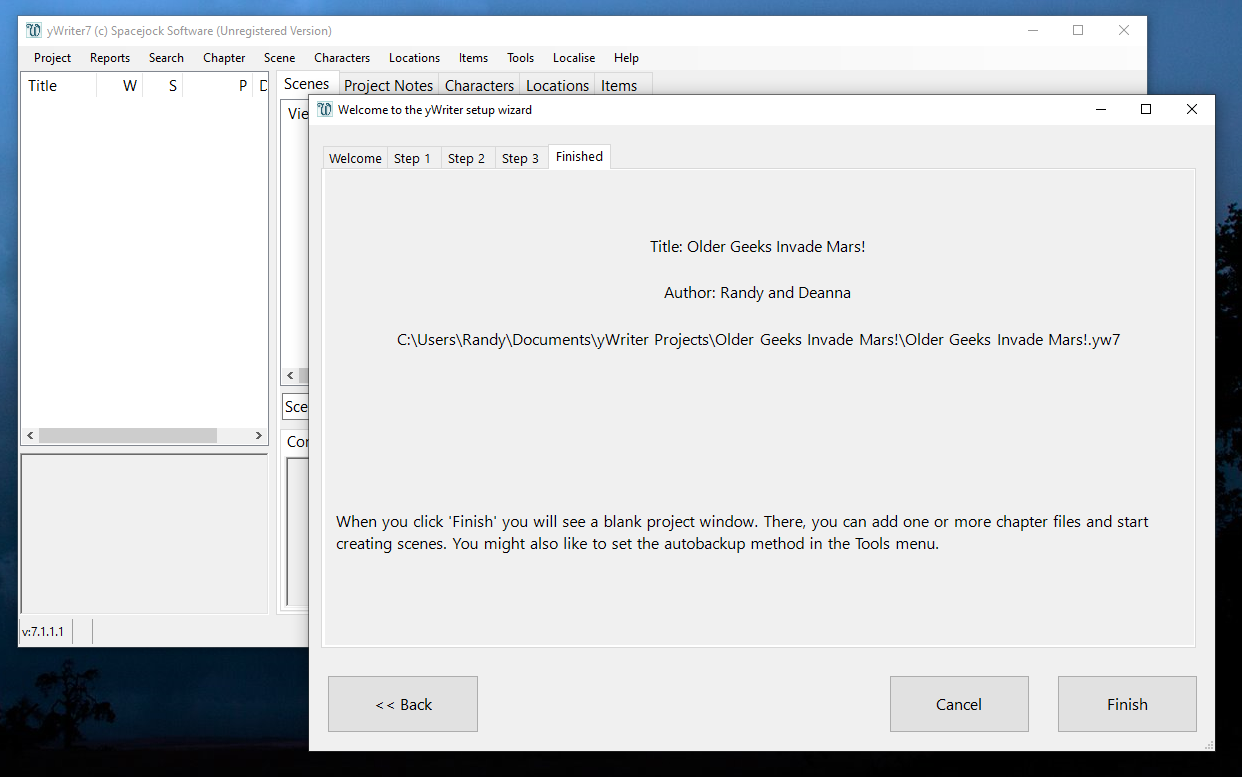Open the Step 3 wizard tab
This screenshot has width=1242, height=777.
[521, 158]
